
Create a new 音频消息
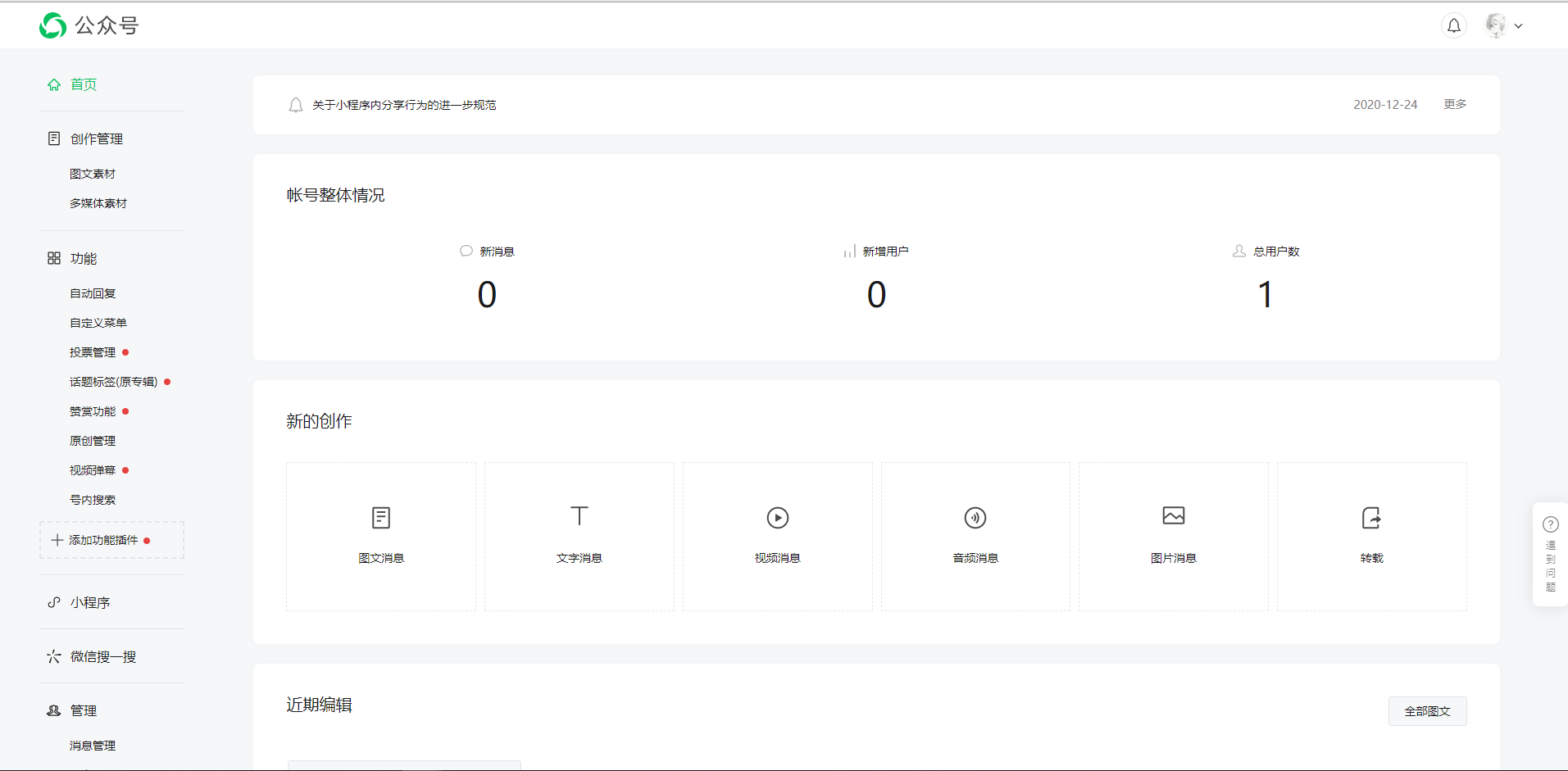coord(975,537)
